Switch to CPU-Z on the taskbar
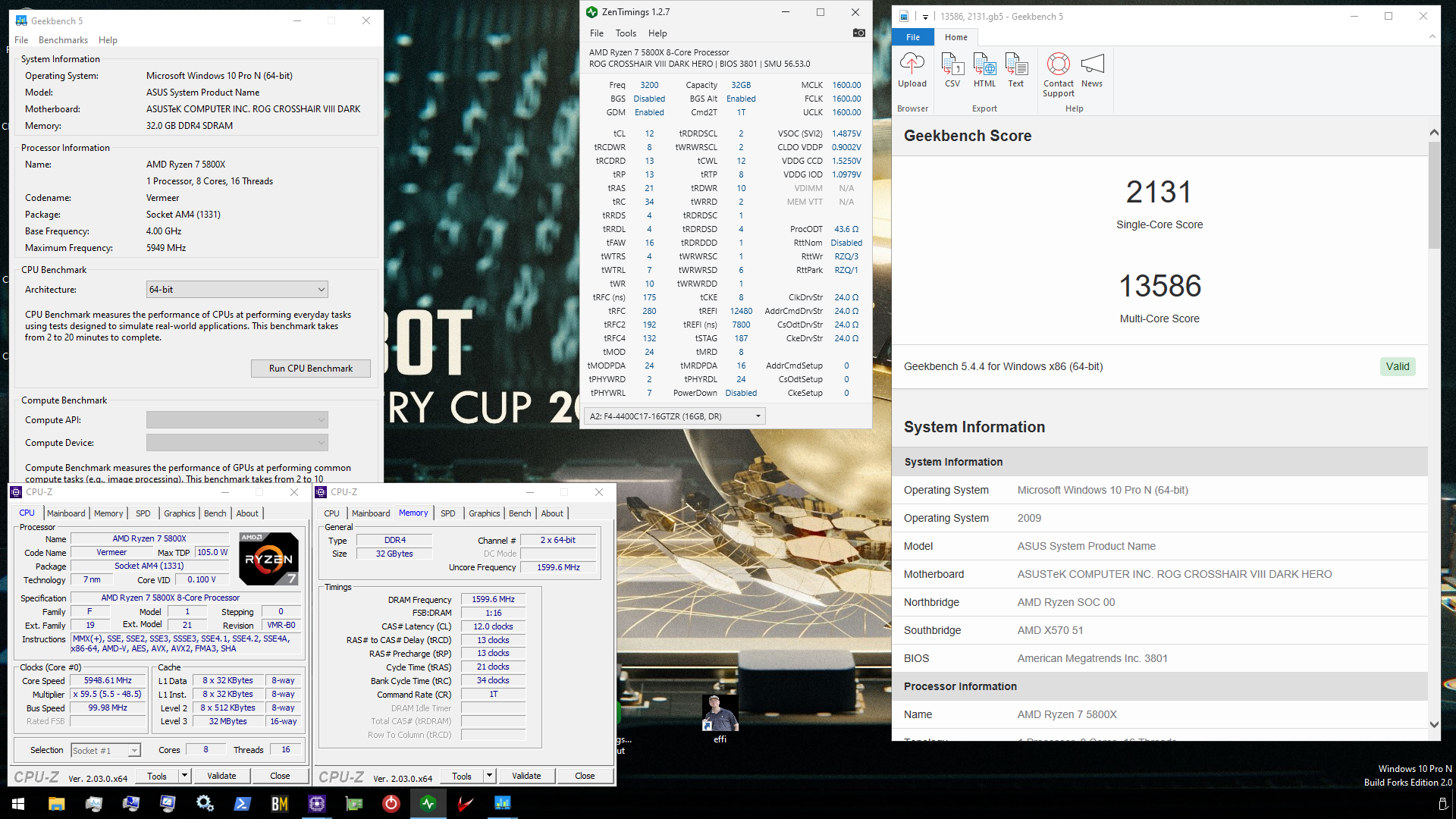 (x=316, y=804)
